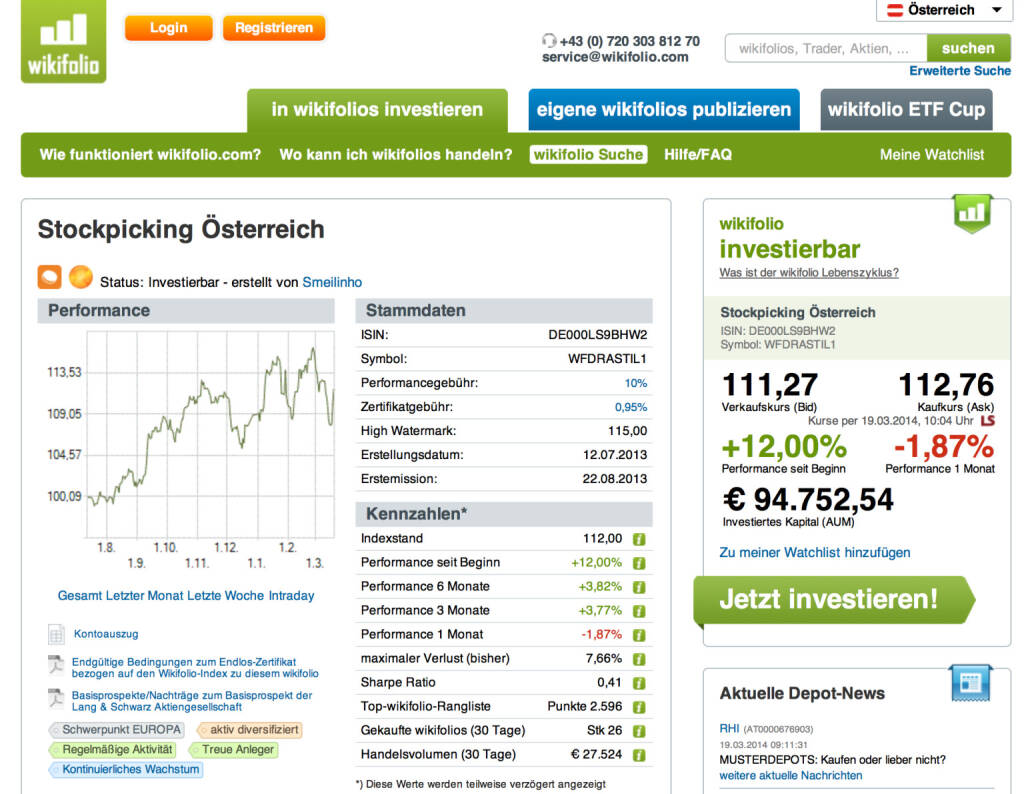Select Hilfe/FAQ in the green menu bar

[698, 155]
